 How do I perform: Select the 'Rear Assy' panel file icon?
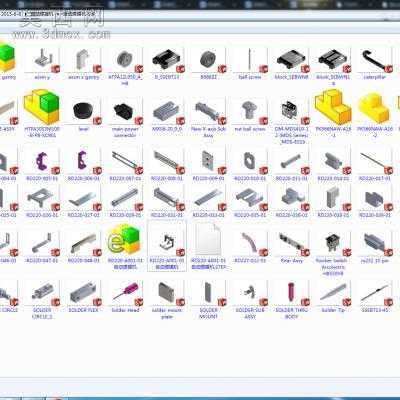pos(292,243)
